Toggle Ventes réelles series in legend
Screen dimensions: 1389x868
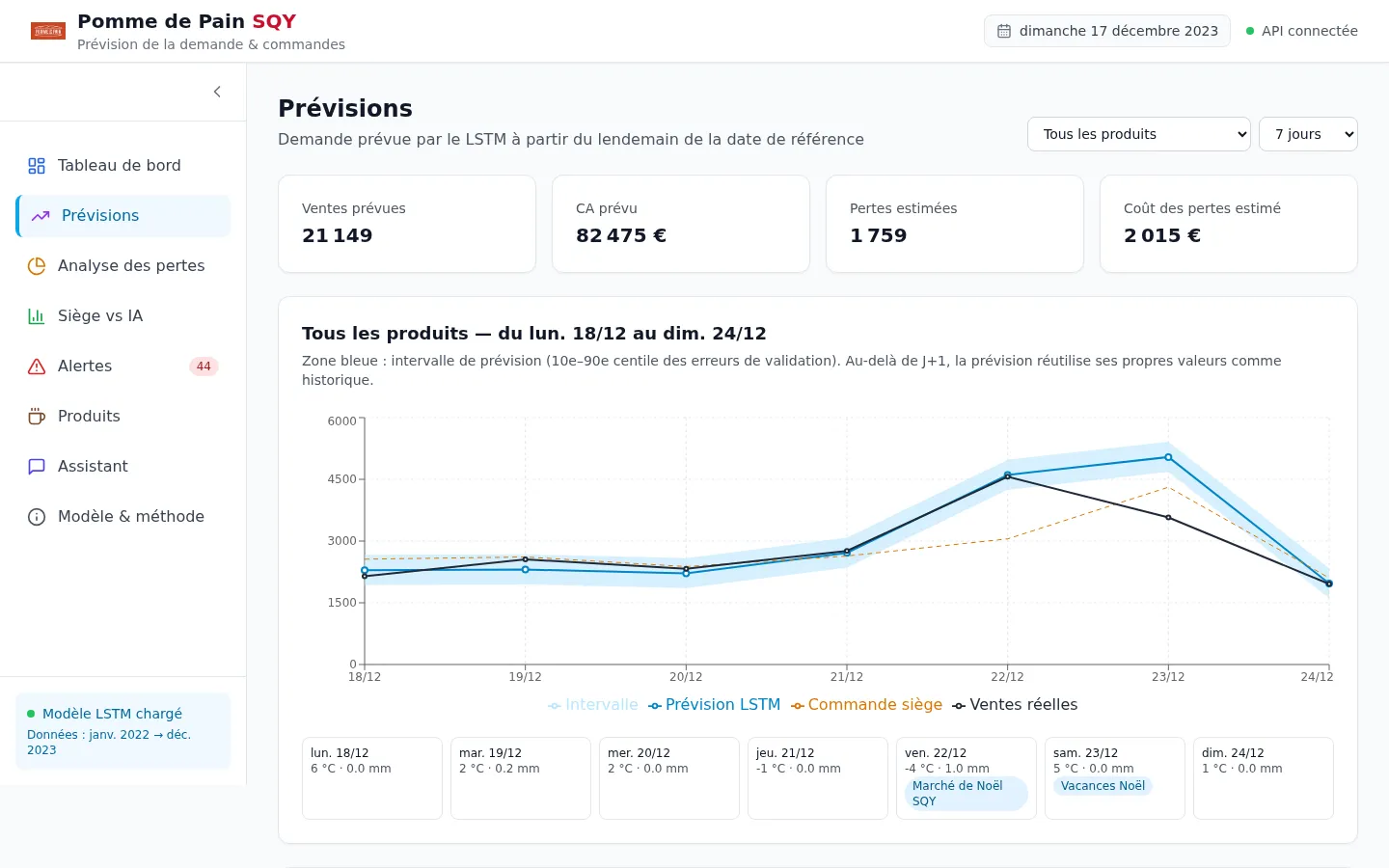pos(1015,705)
